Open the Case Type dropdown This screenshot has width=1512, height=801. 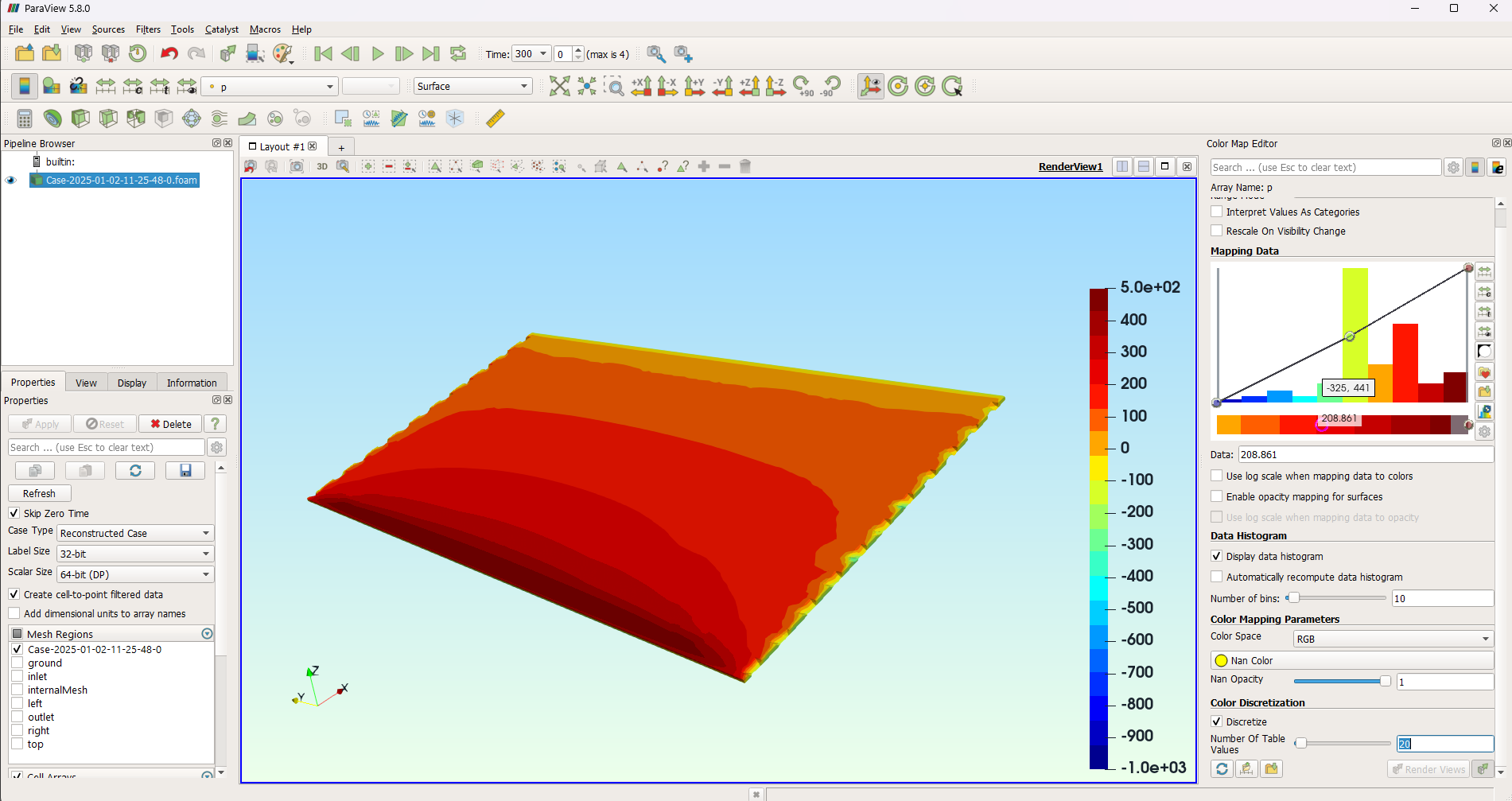coord(135,533)
